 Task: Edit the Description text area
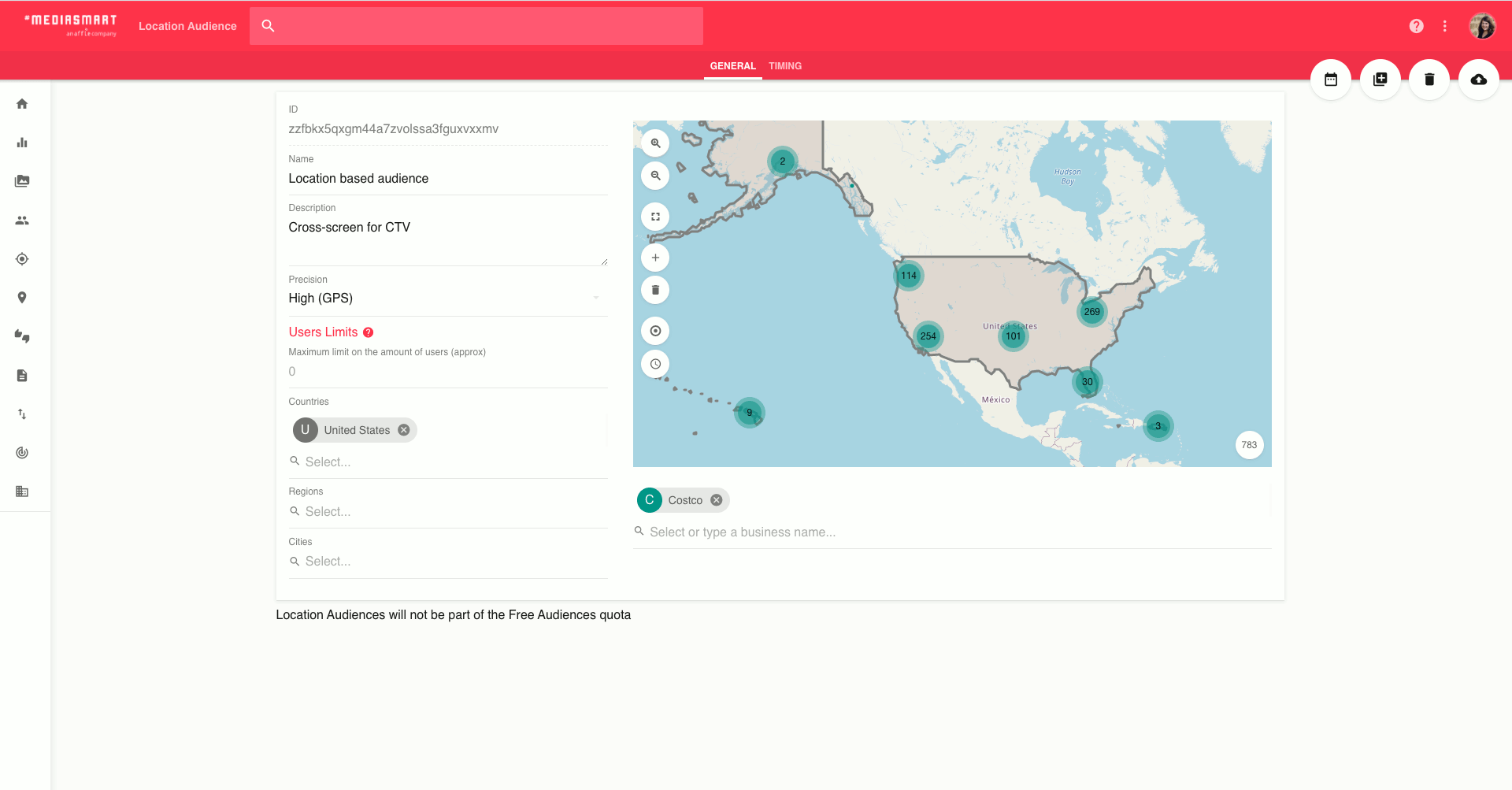[x=448, y=241]
